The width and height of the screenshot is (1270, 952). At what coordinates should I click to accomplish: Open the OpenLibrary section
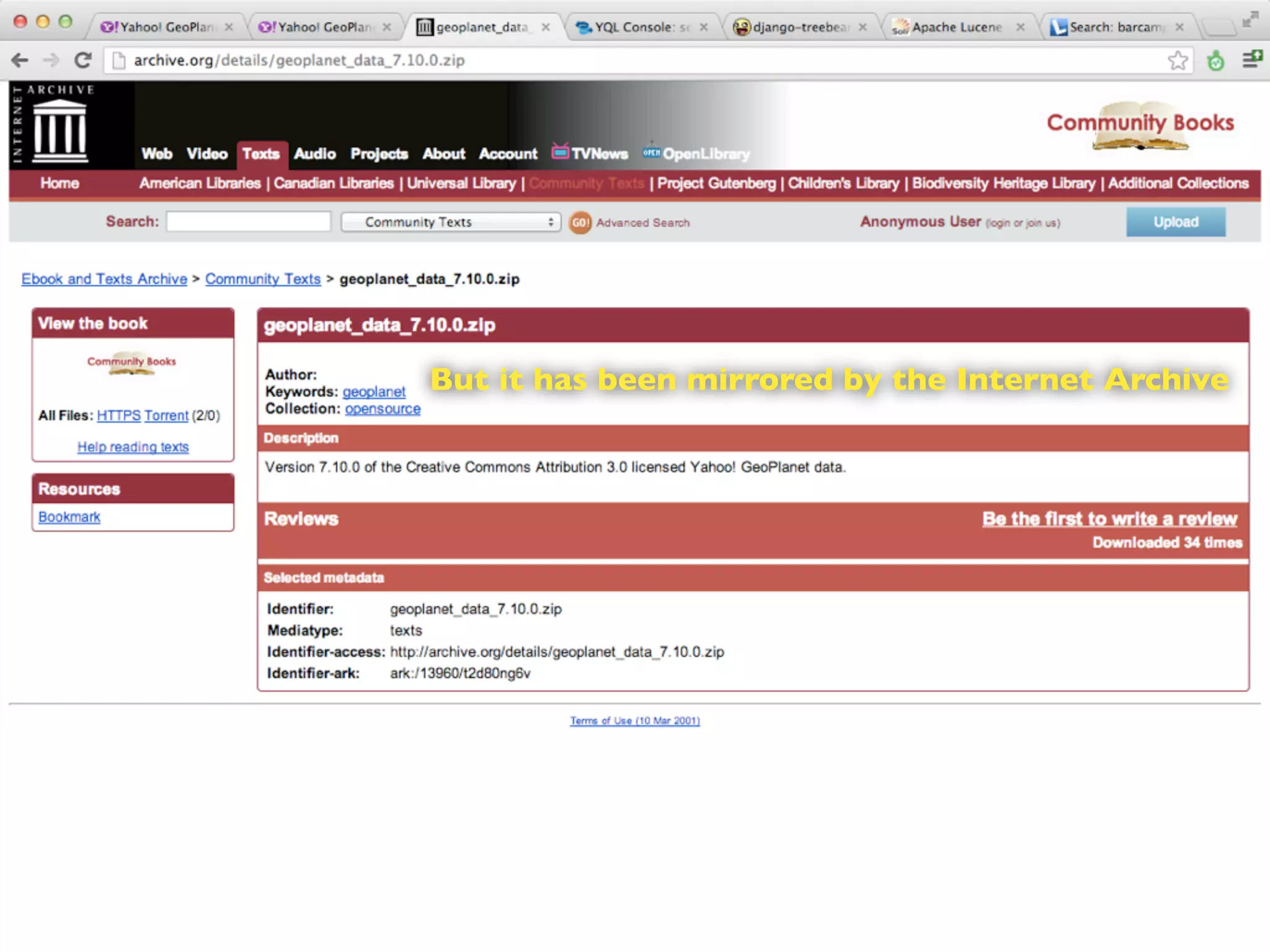coord(696,153)
